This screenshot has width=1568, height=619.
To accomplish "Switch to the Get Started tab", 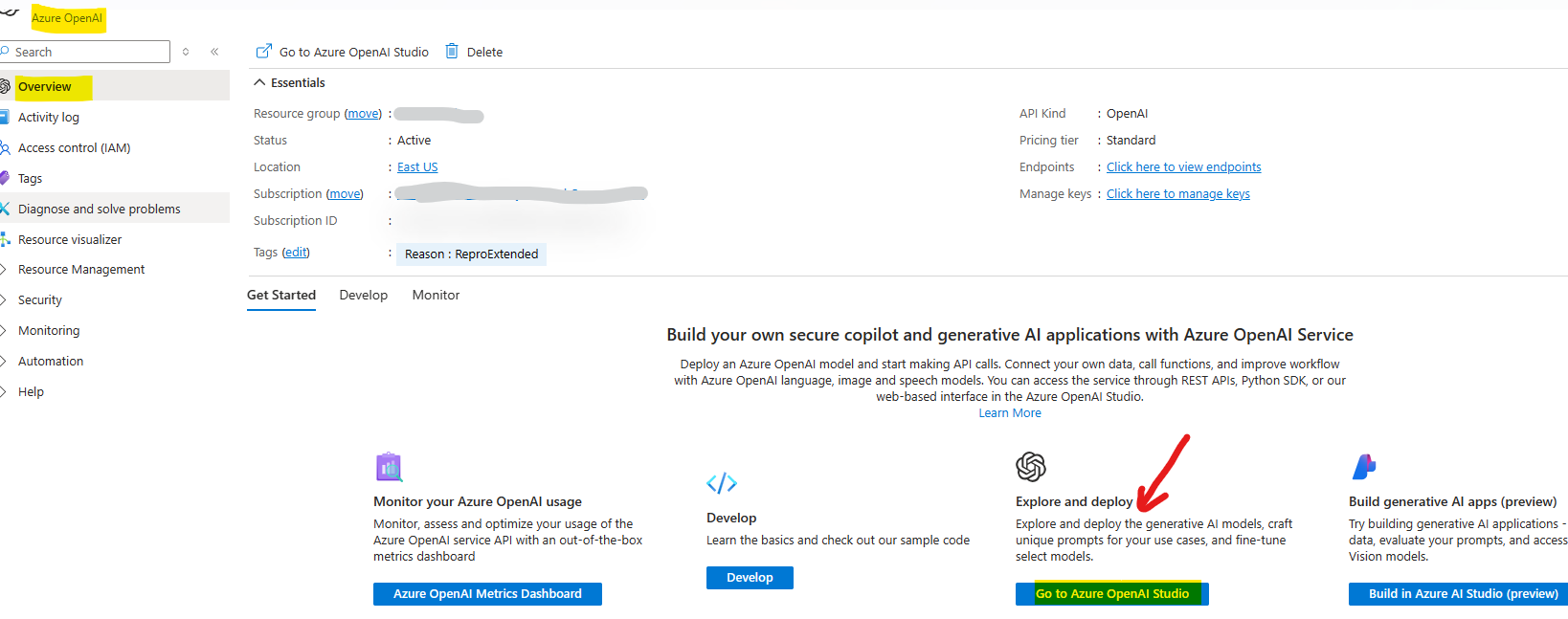I will [x=281, y=295].
